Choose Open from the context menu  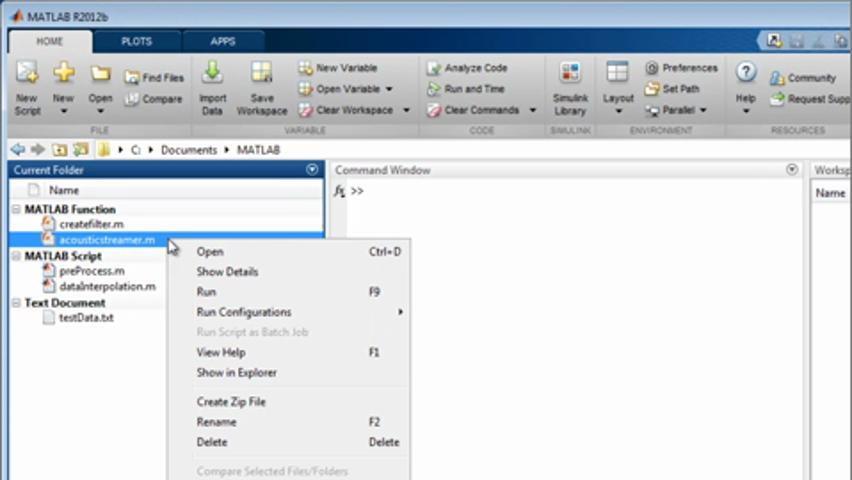[289, 252]
